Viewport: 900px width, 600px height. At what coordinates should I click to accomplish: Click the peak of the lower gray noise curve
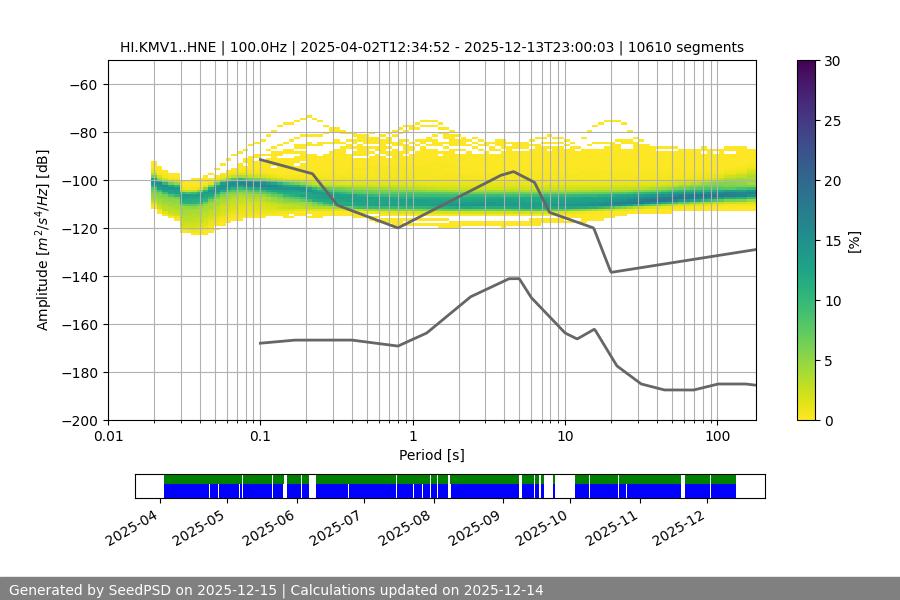pyautogui.click(x=514, y=278)
